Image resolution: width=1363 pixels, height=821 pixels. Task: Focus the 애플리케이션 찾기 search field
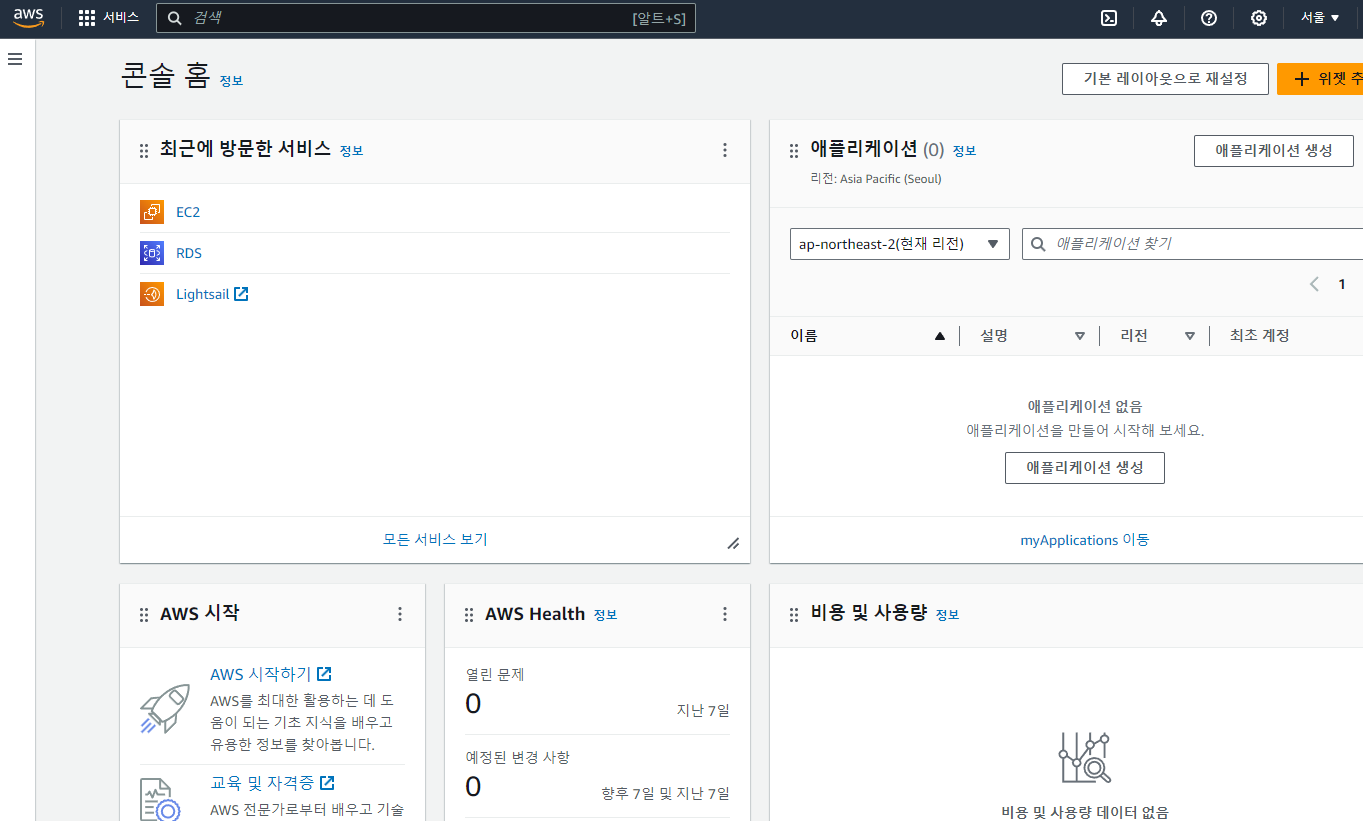click(1193, 244)
